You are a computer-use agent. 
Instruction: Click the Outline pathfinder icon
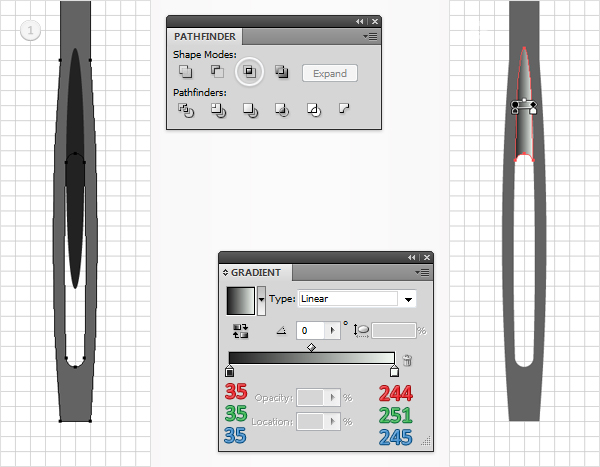coord(314,110)
